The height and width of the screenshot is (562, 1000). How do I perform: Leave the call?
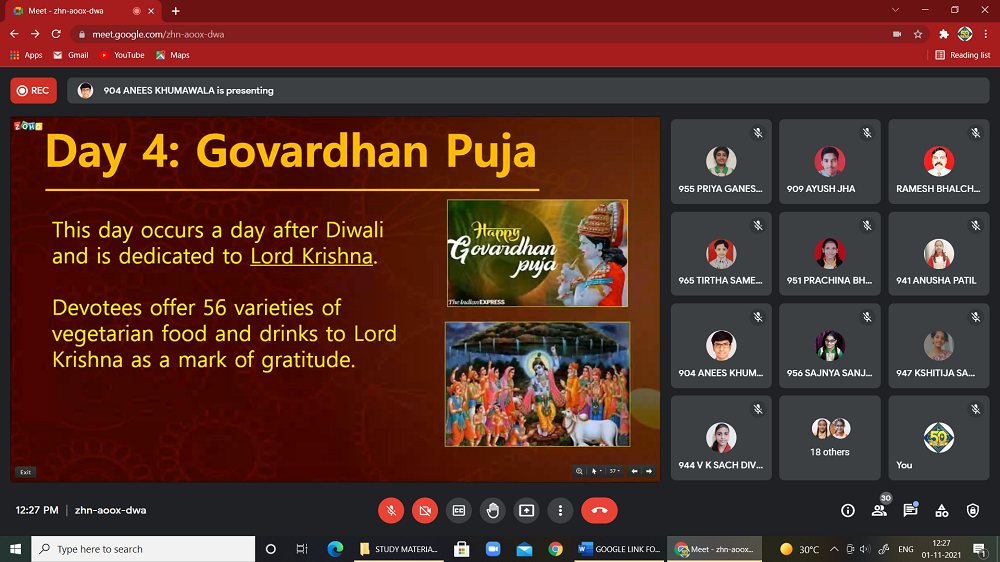[599, 510]
